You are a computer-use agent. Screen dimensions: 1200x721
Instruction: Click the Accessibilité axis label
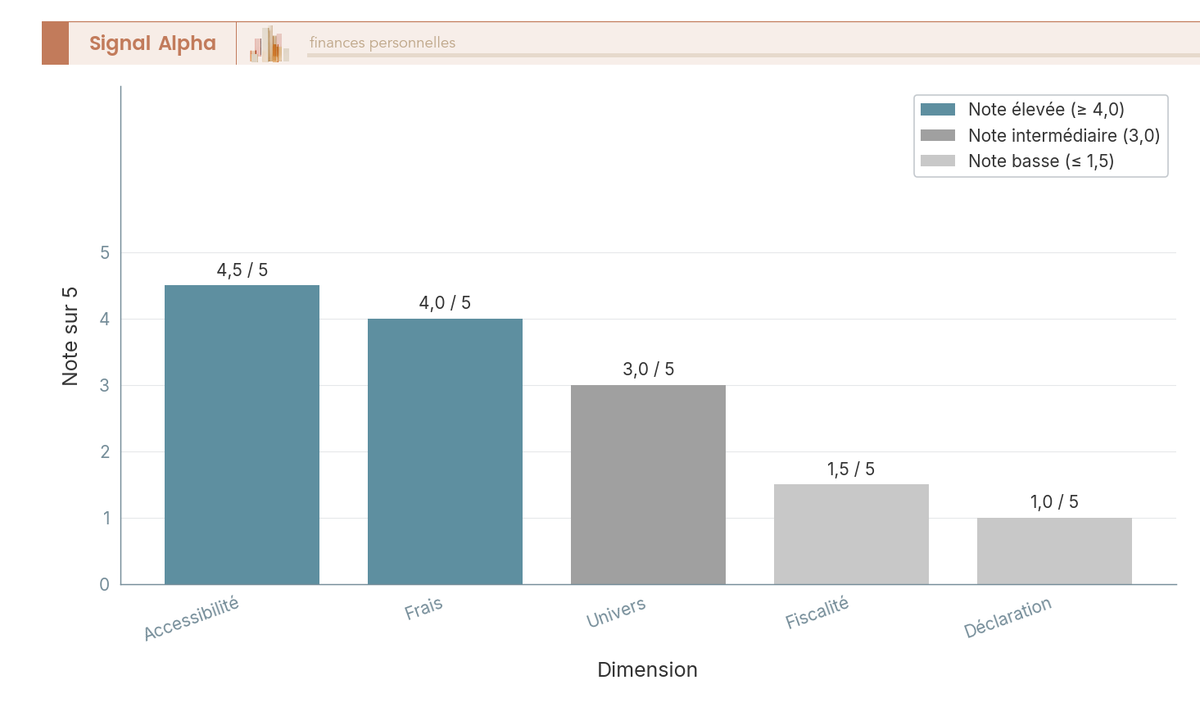(192, 618)
